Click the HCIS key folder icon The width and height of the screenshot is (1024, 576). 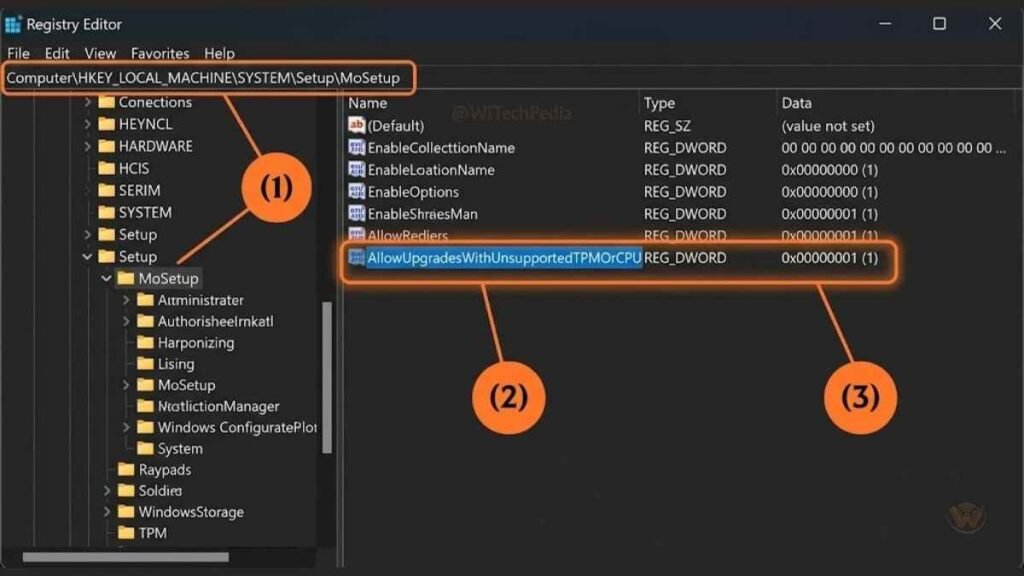[106, 168]
